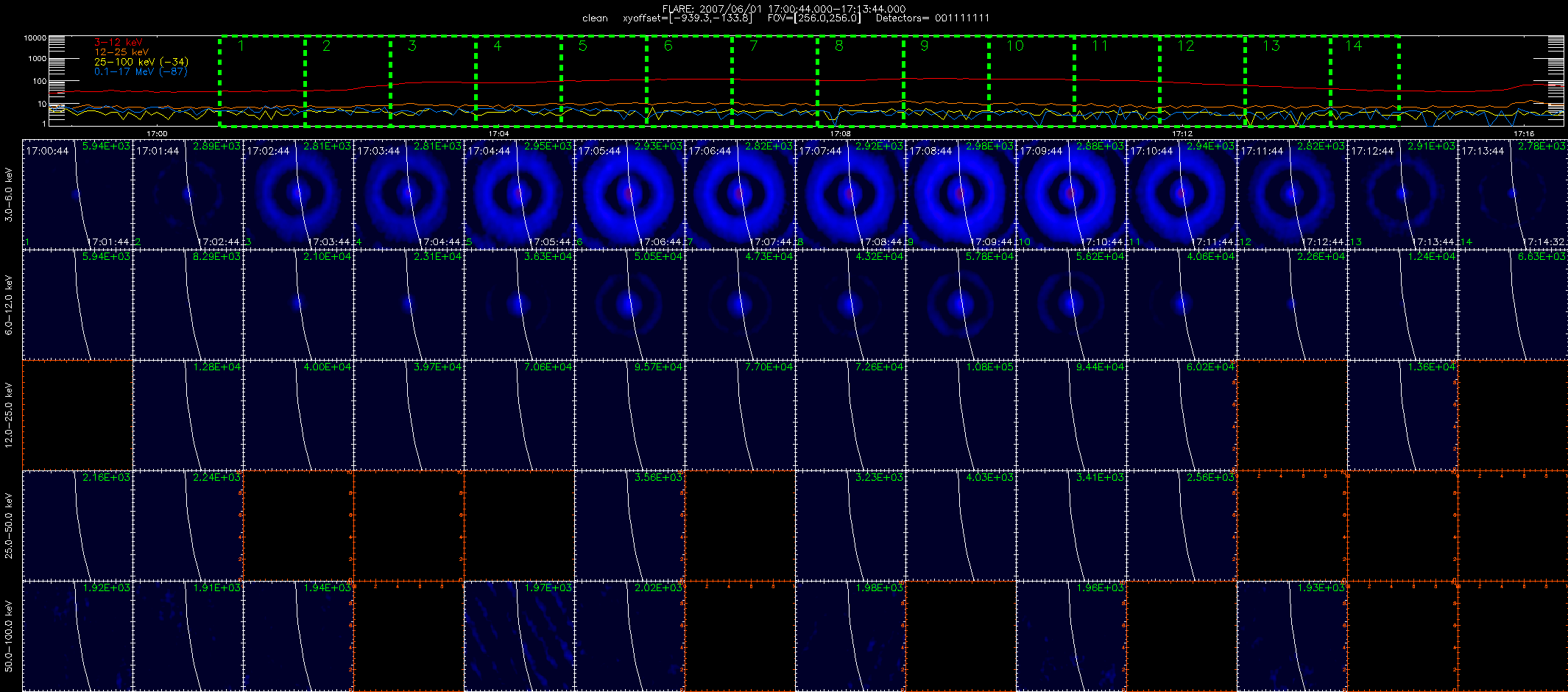
Task: Select the 12.0-25.0 keV image labeled 1.08E+05
Action: tap(961, 414)
